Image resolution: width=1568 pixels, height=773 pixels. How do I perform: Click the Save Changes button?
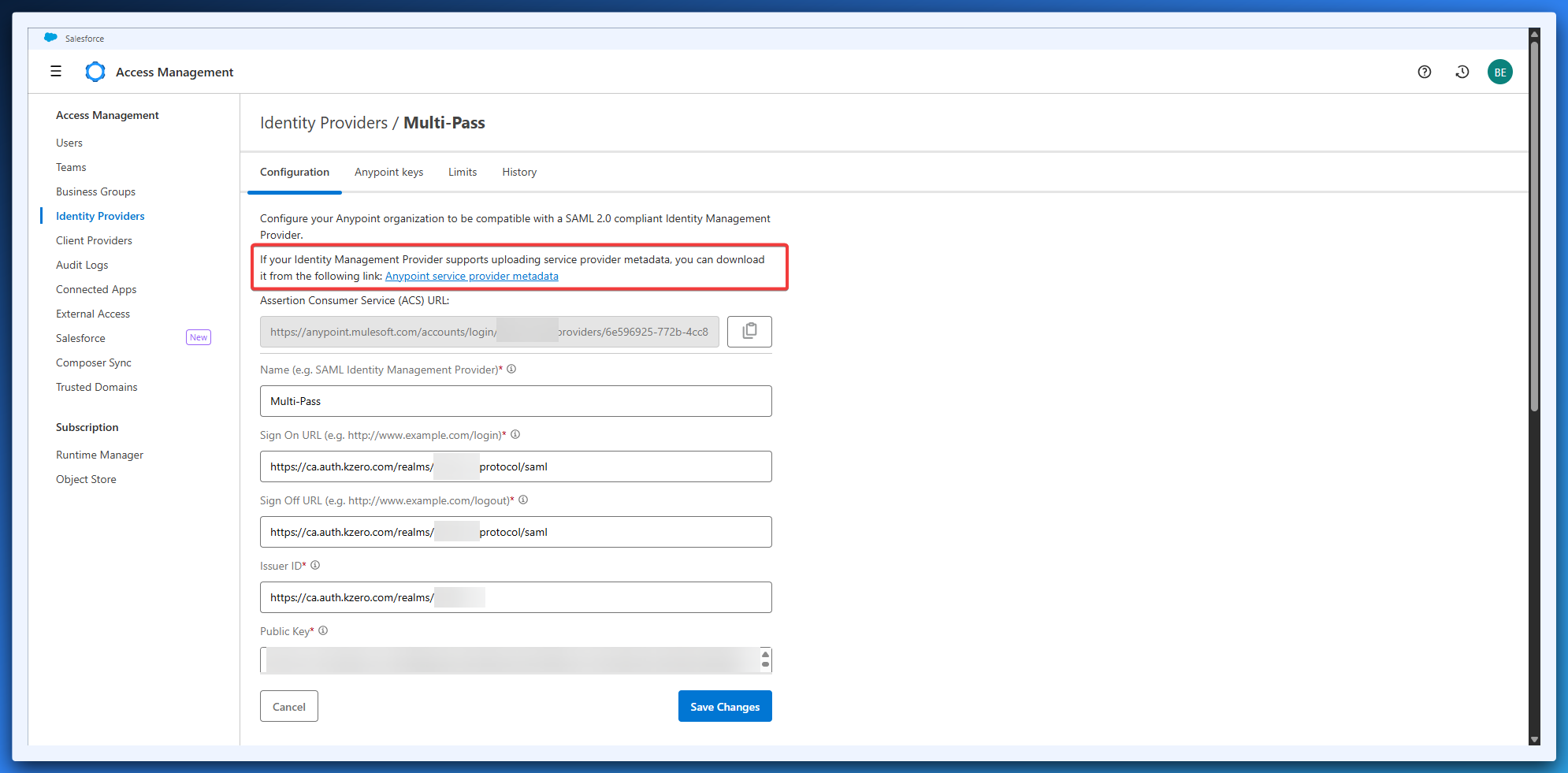[x=724, y=706]
